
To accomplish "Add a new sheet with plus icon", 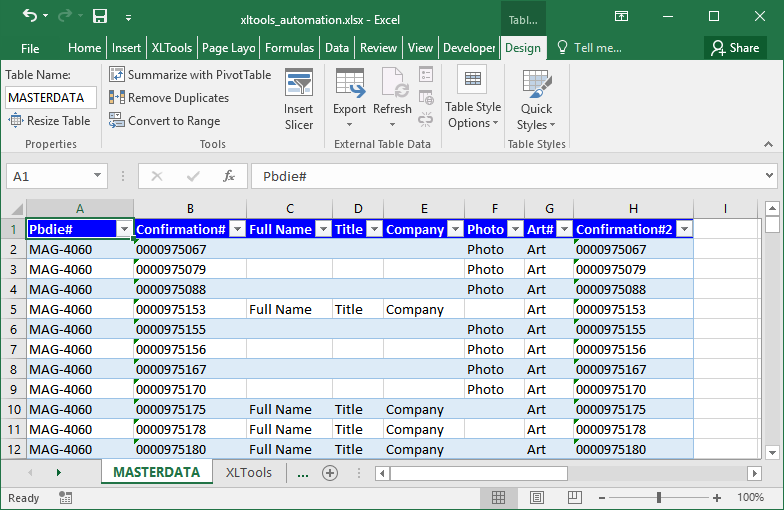I will [x=330, y=473].
